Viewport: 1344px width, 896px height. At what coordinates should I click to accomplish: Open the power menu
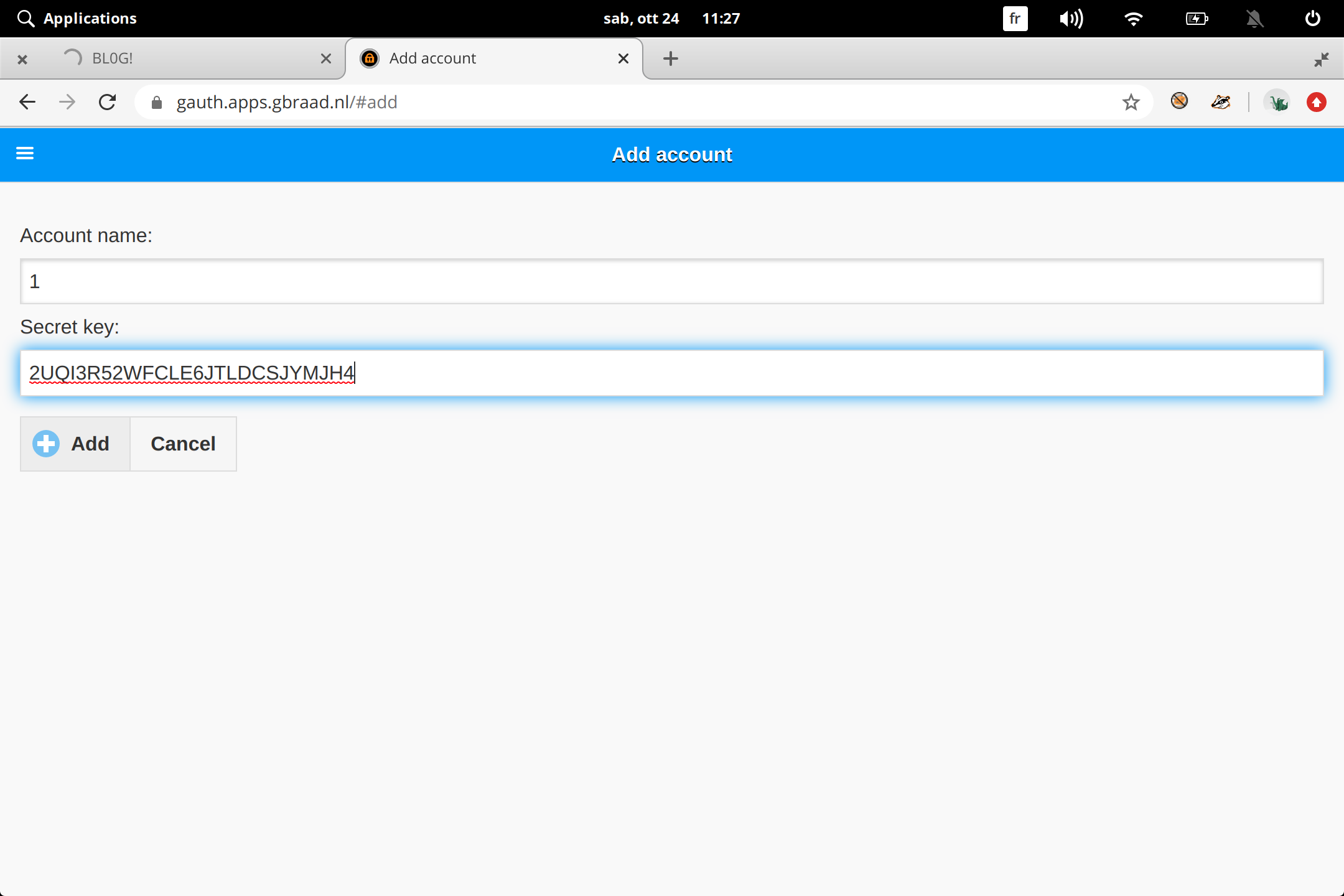coord(1313,18)
